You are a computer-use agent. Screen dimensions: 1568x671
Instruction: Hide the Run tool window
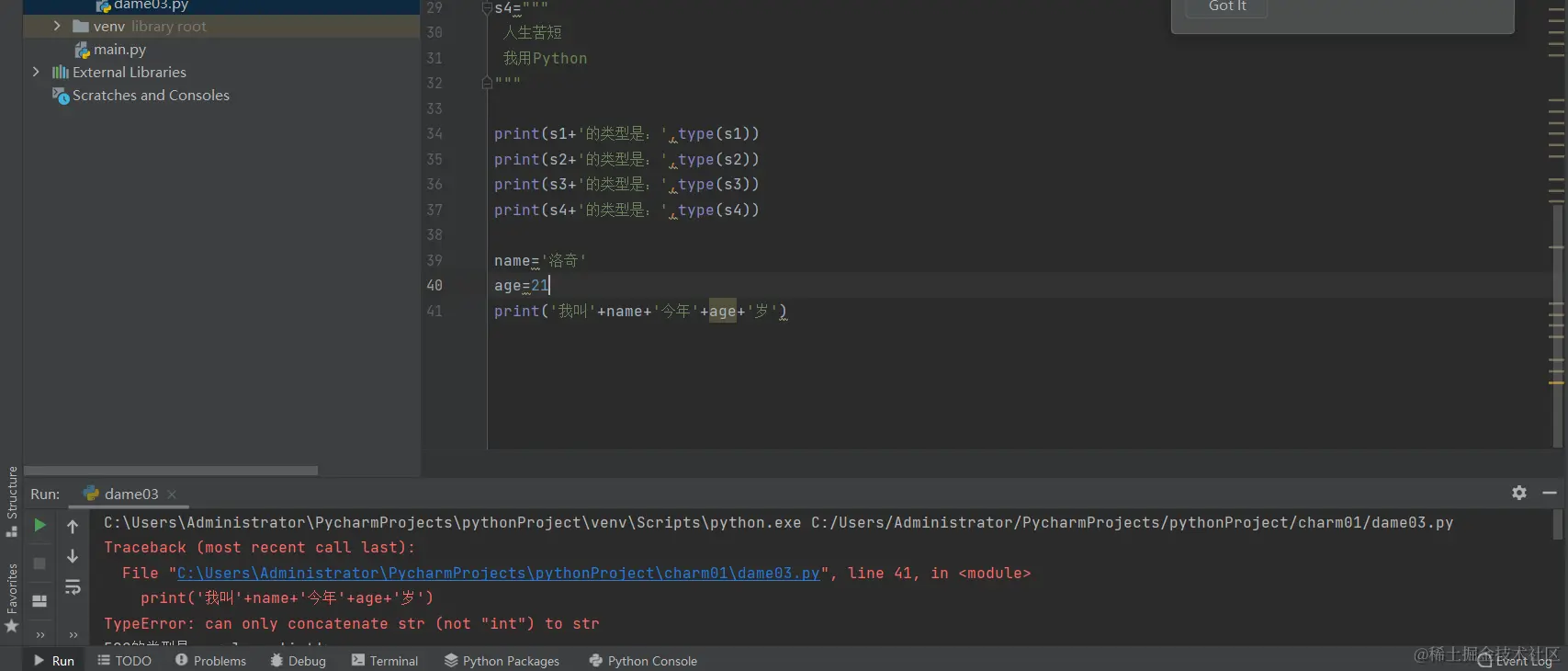click(x=1550, y=493)
